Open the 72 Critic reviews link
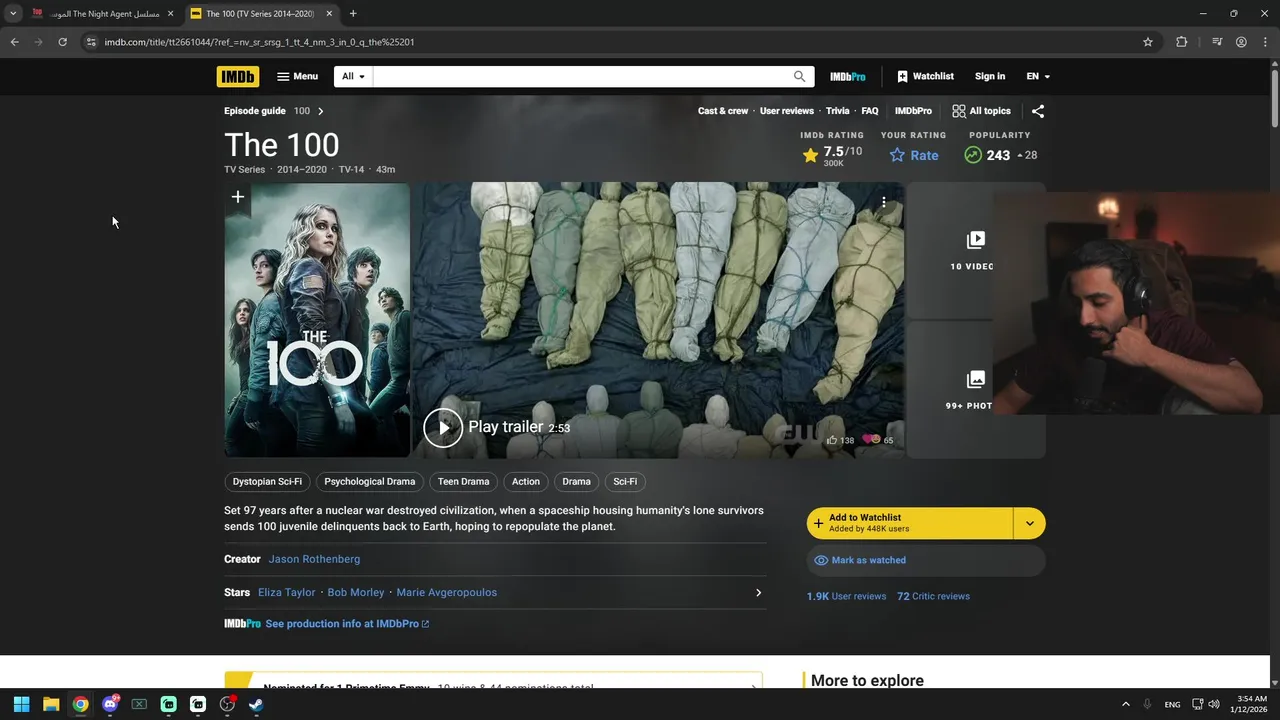Image resolution: width=1280 pixels, height=720 pixels. point(933,596)
